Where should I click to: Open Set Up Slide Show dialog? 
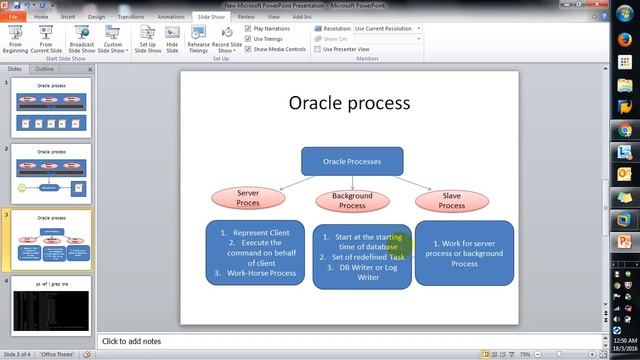148,39
